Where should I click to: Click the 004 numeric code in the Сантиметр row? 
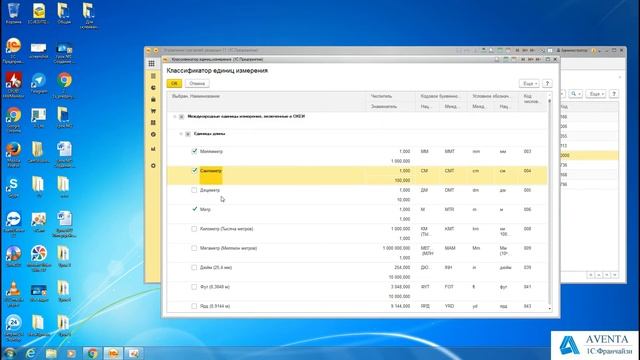(x=527, y=171)
